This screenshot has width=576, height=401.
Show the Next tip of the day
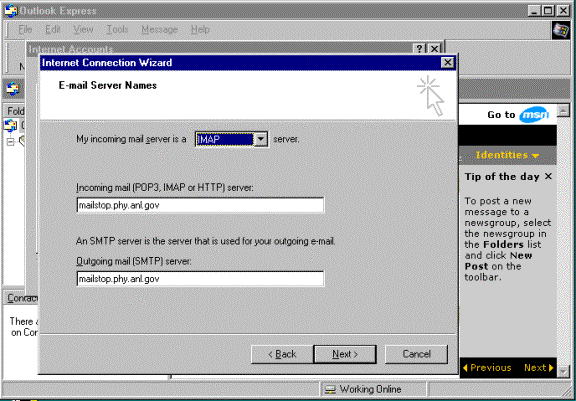pos(539,368)
